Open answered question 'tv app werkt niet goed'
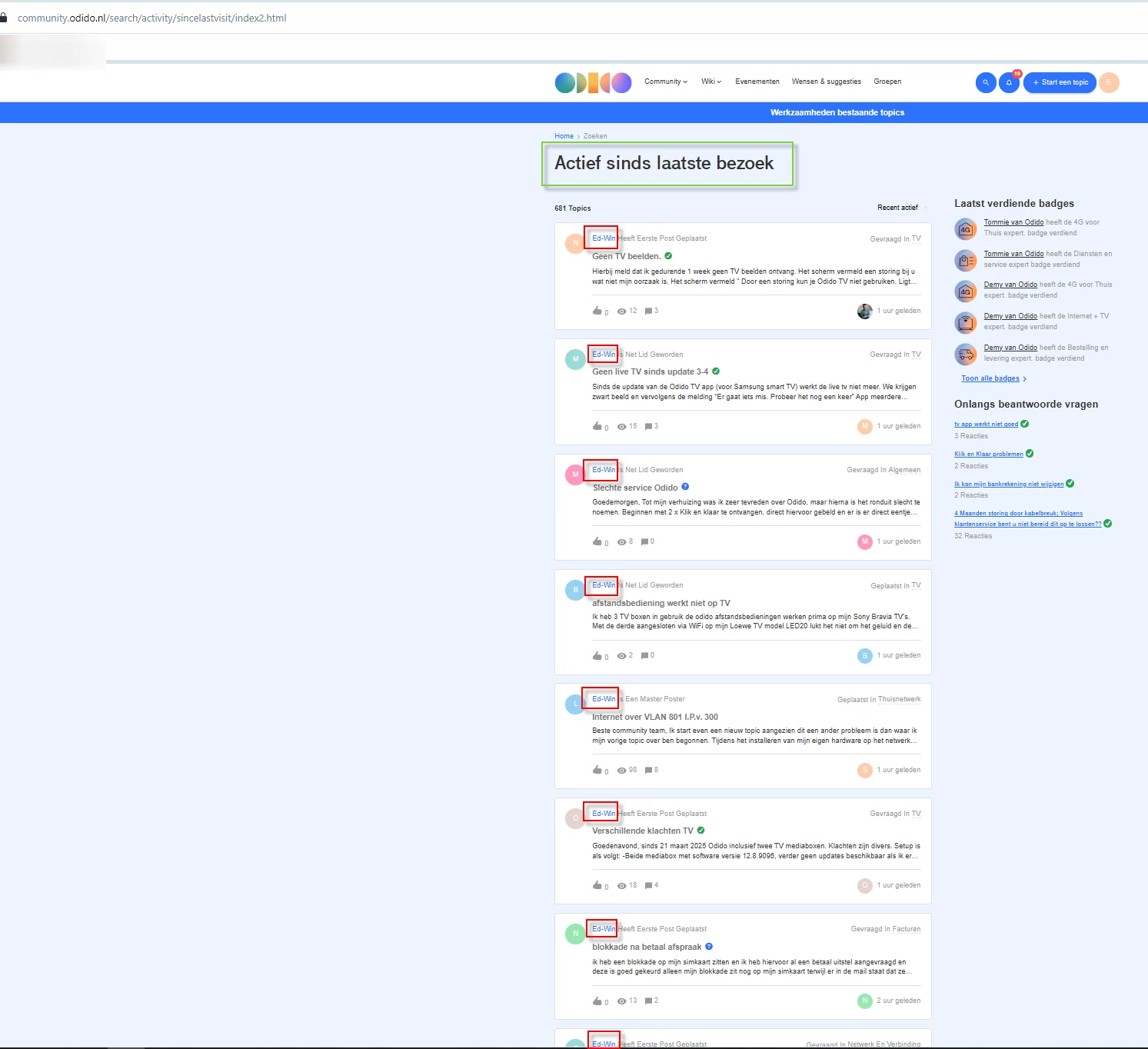Viewport: 1148px width, 1049px height. (987, 425)
